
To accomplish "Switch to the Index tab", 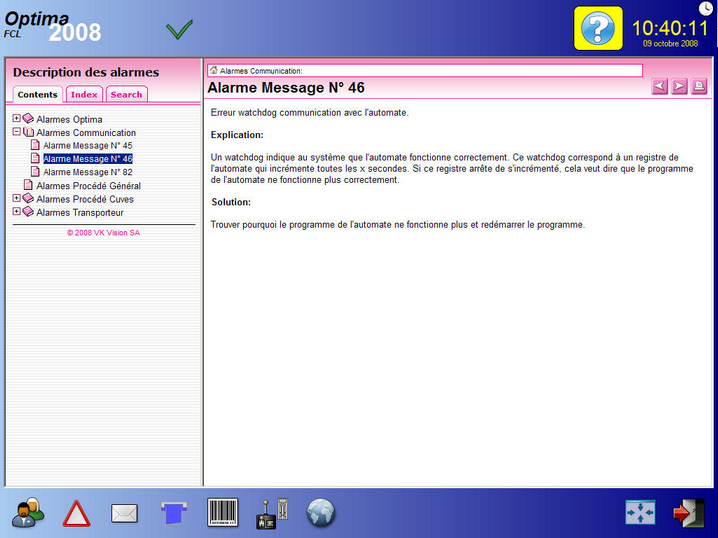I will [x=84, y=95].
